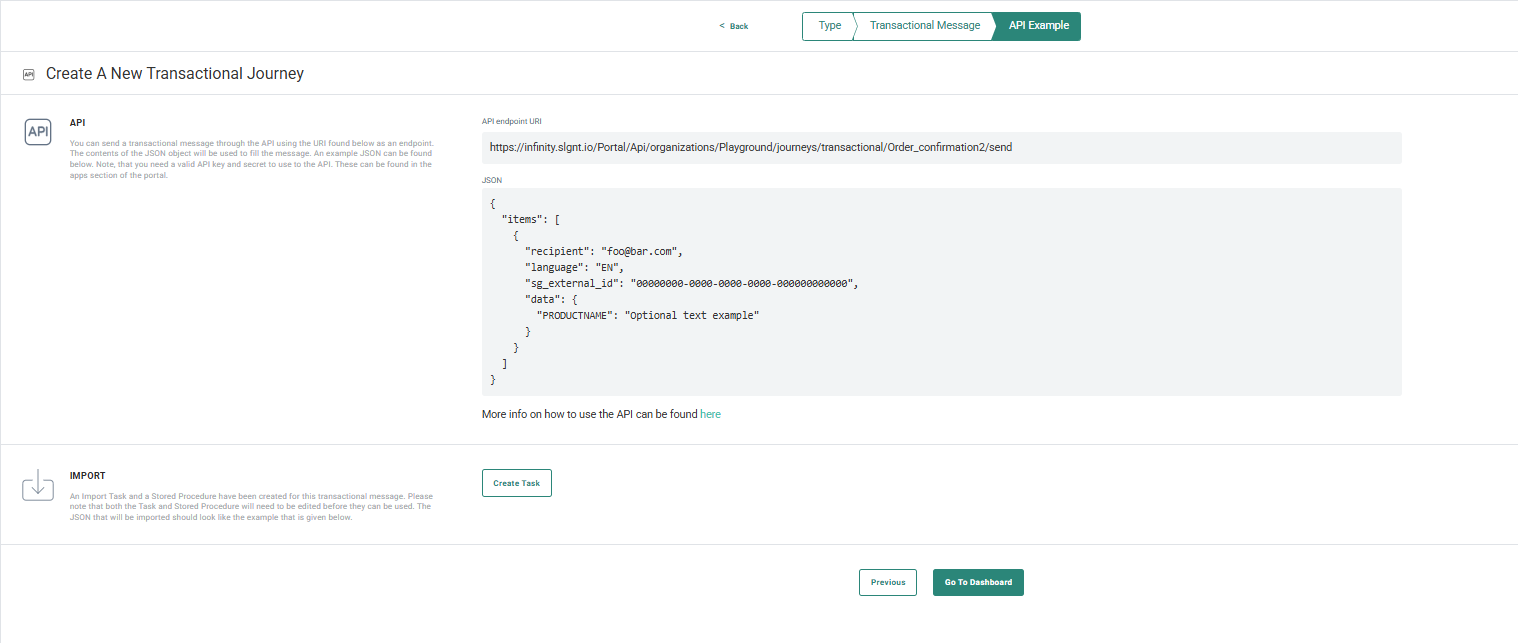Open the Transactional Message step
This screenshot has width=1518, height=643.
(x=924, y=26)
